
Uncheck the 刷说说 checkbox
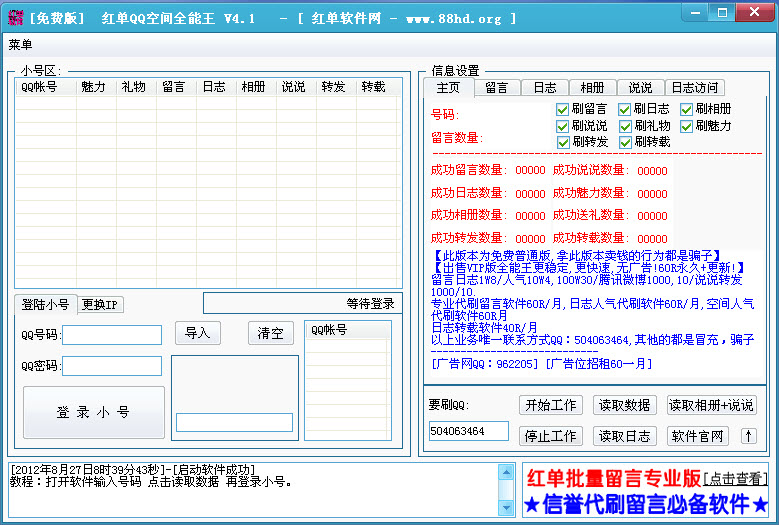pos(562,126)
